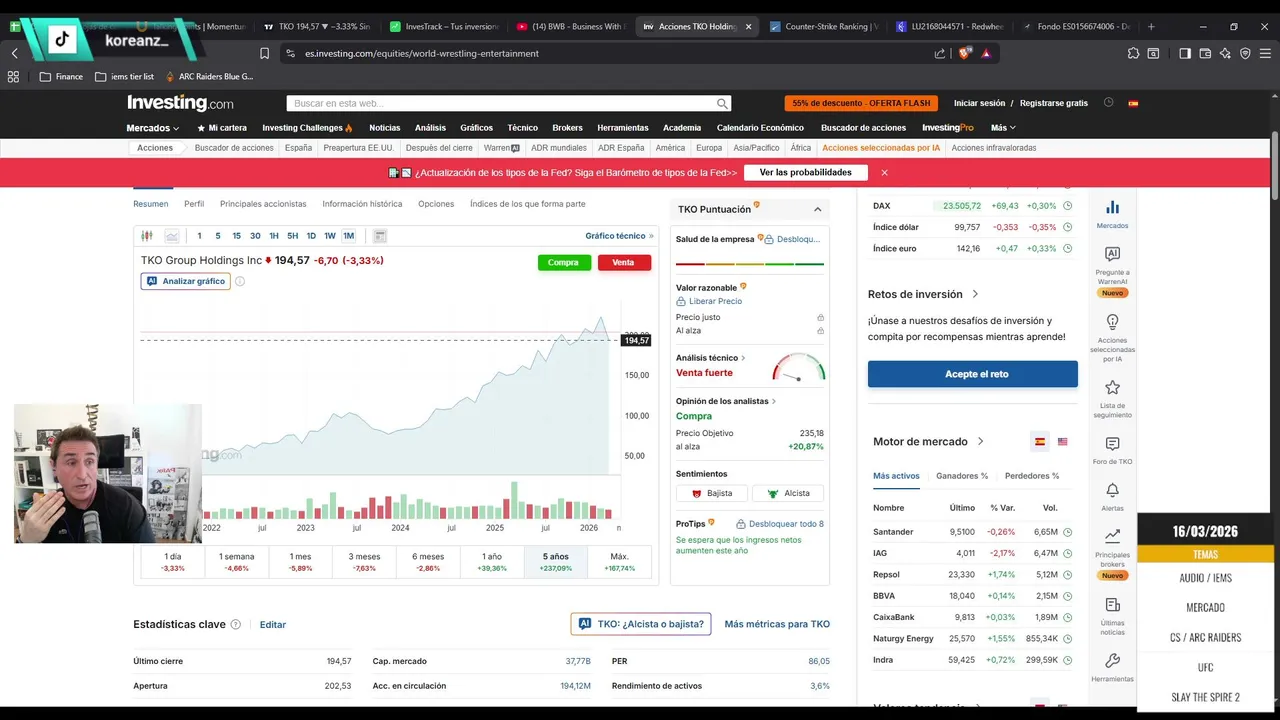Expand Retos de inversión arrow
This screenshot has width=1280, height=720.
coord(975,294)
